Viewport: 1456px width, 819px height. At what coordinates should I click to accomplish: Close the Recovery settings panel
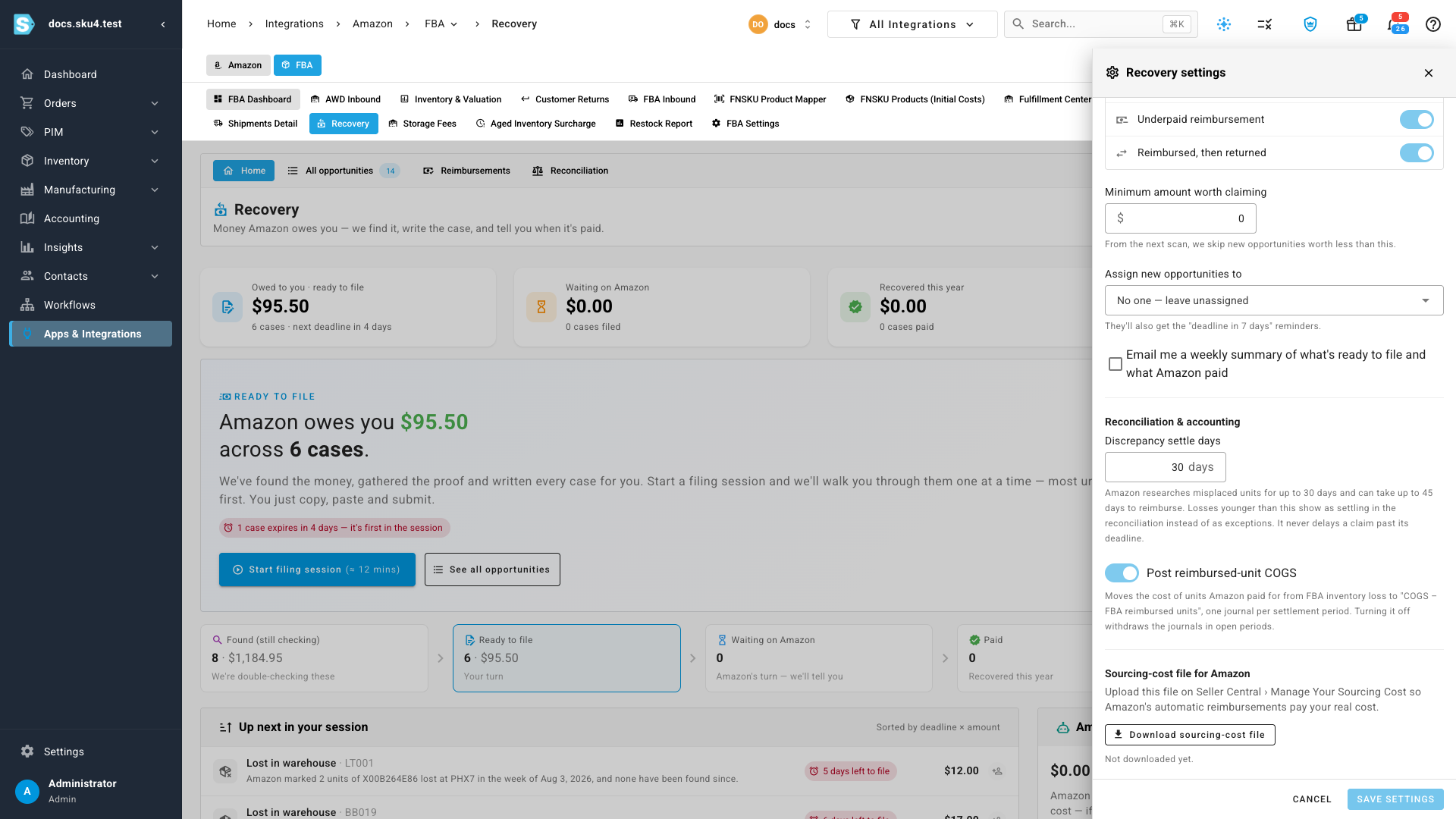[x=1428, y=73]
